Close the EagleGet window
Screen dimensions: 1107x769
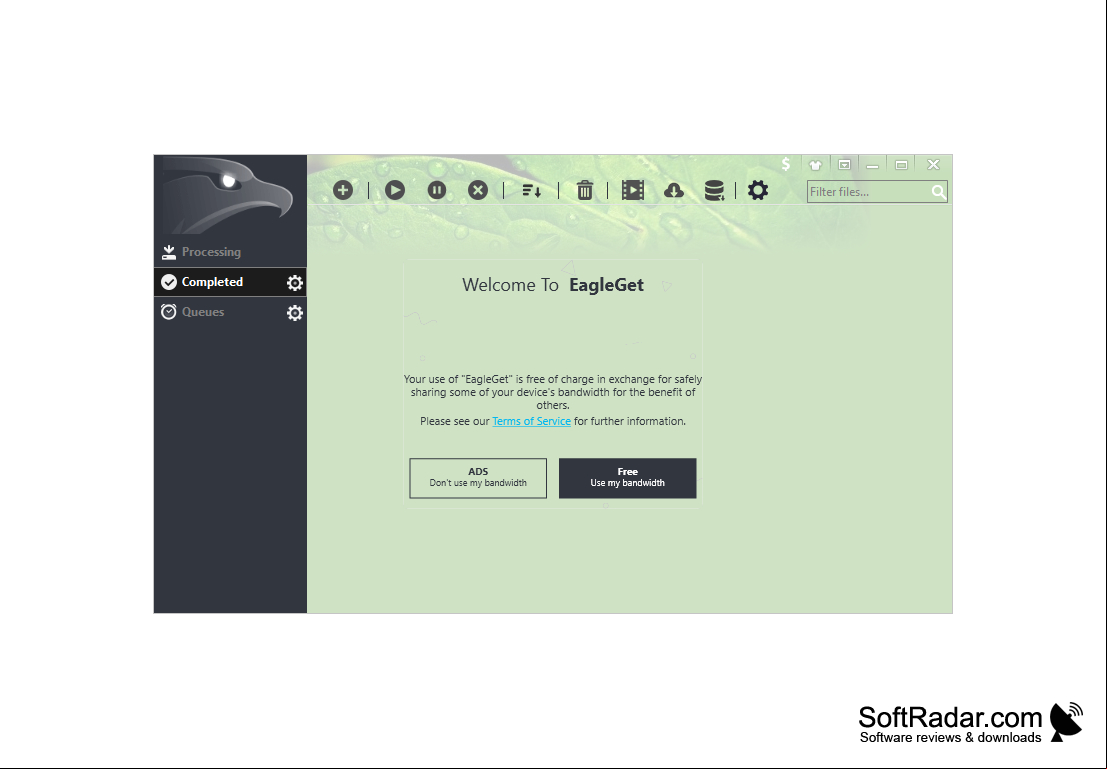point(933,165)
